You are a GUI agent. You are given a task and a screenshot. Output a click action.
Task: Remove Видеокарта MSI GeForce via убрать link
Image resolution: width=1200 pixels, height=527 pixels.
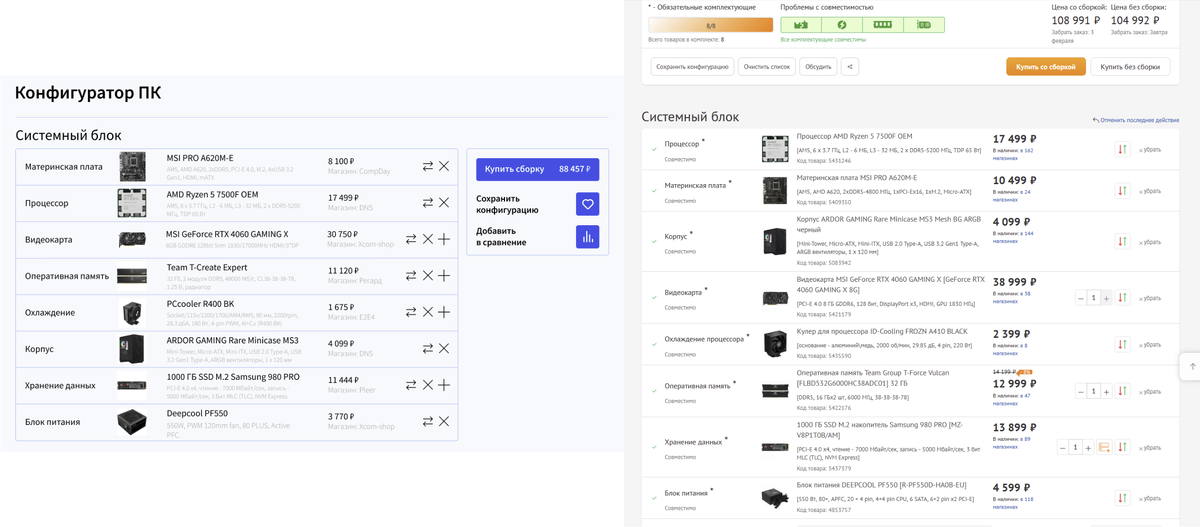[1149, 298]
